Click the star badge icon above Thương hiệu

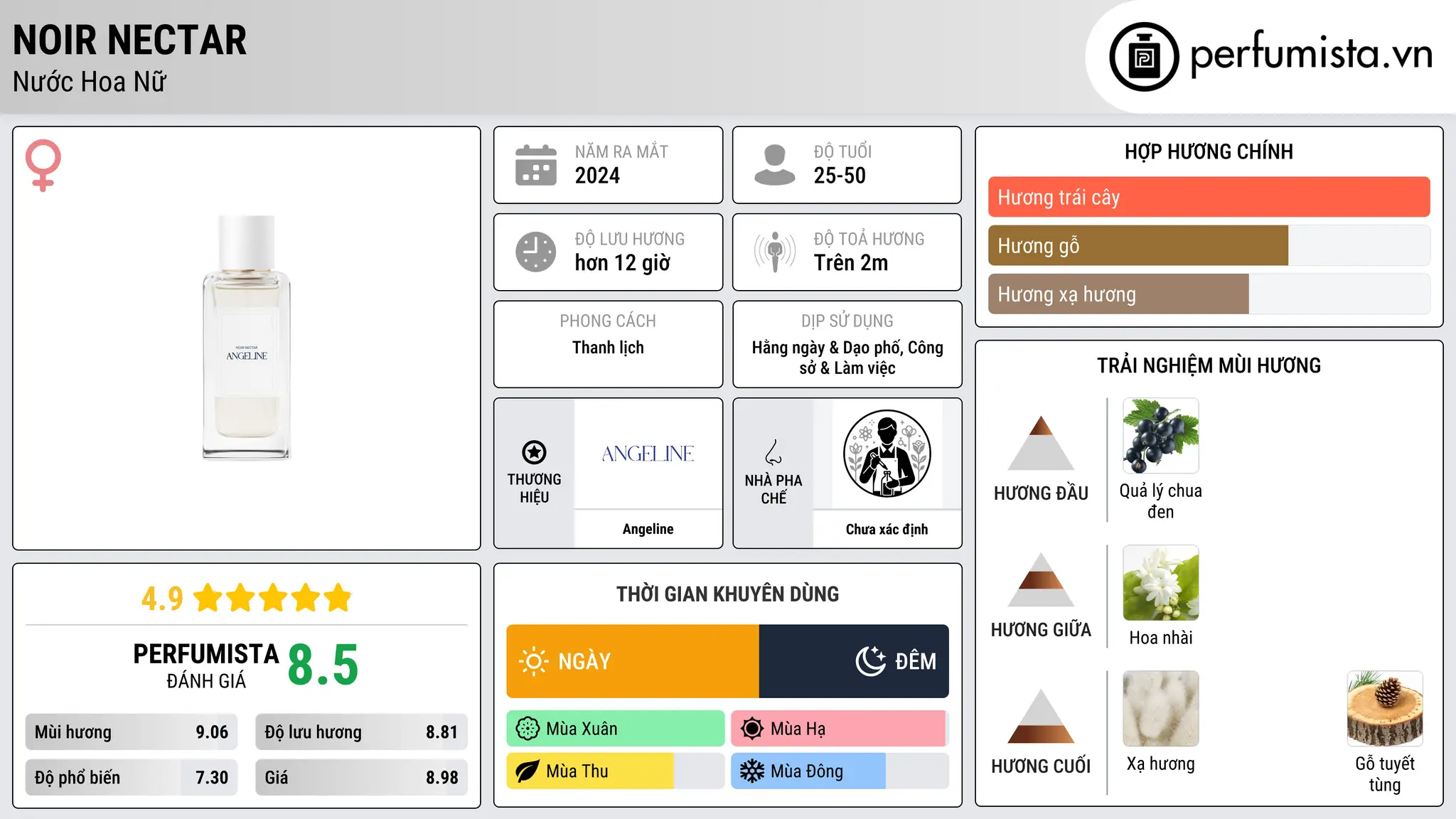point(534,452)
